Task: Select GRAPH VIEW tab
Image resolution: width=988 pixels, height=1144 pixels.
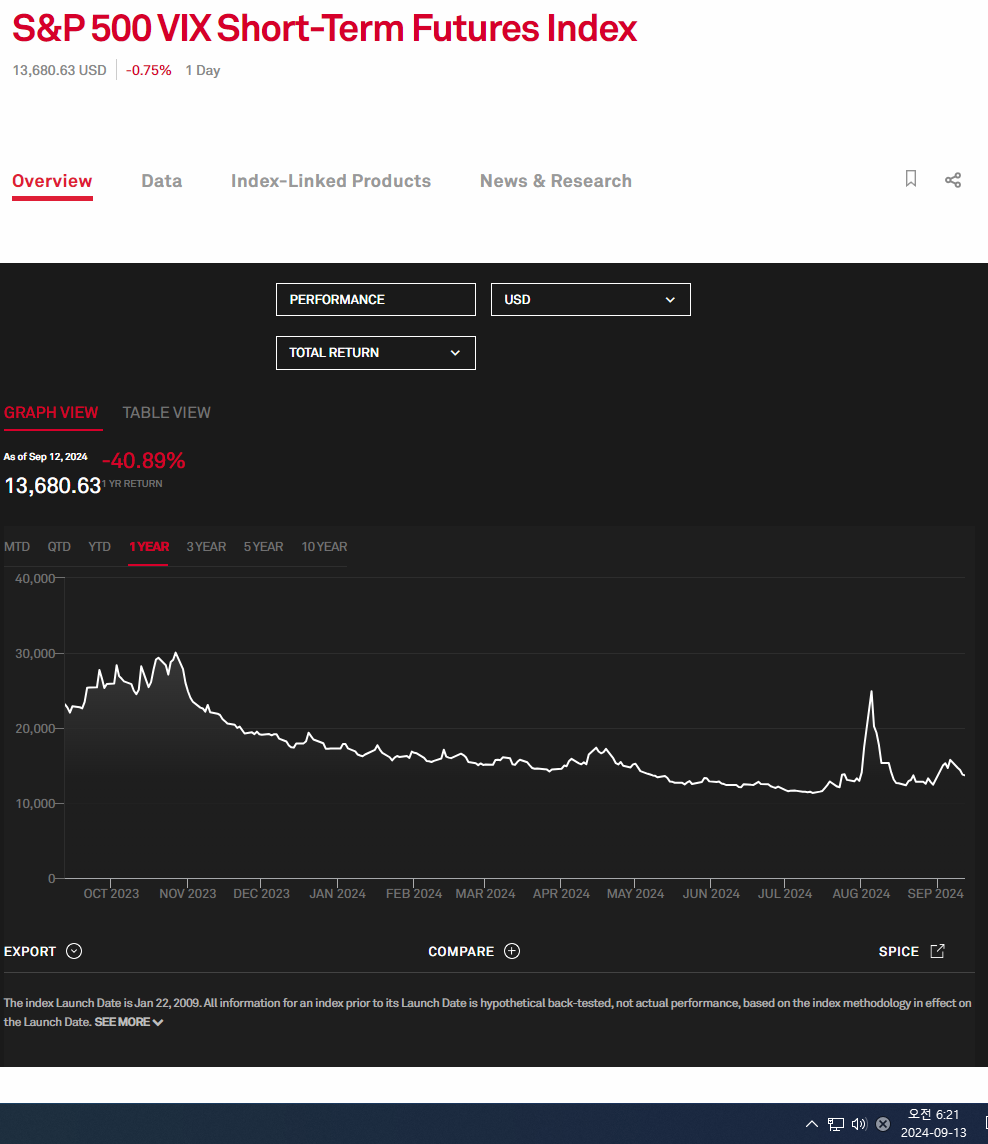Action: point(51,413)
